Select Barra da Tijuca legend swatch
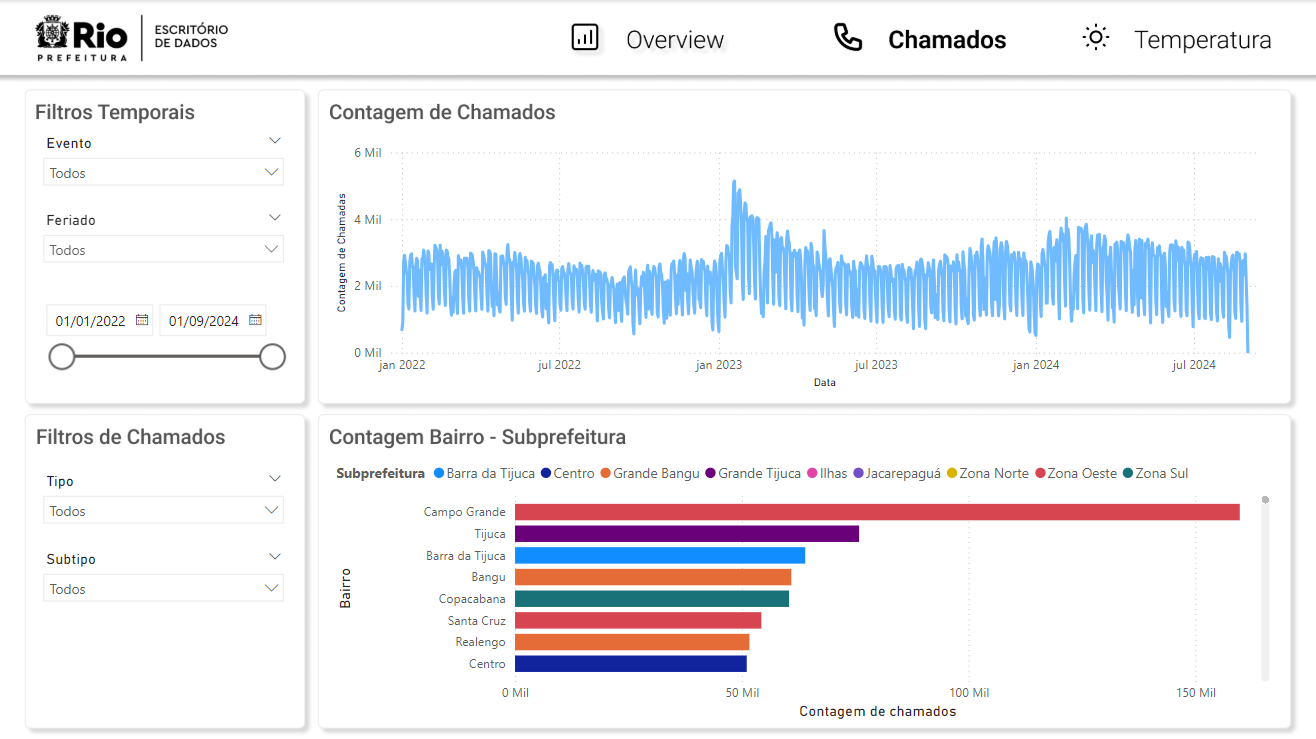Screen dimensions: 1316x739 438,473
